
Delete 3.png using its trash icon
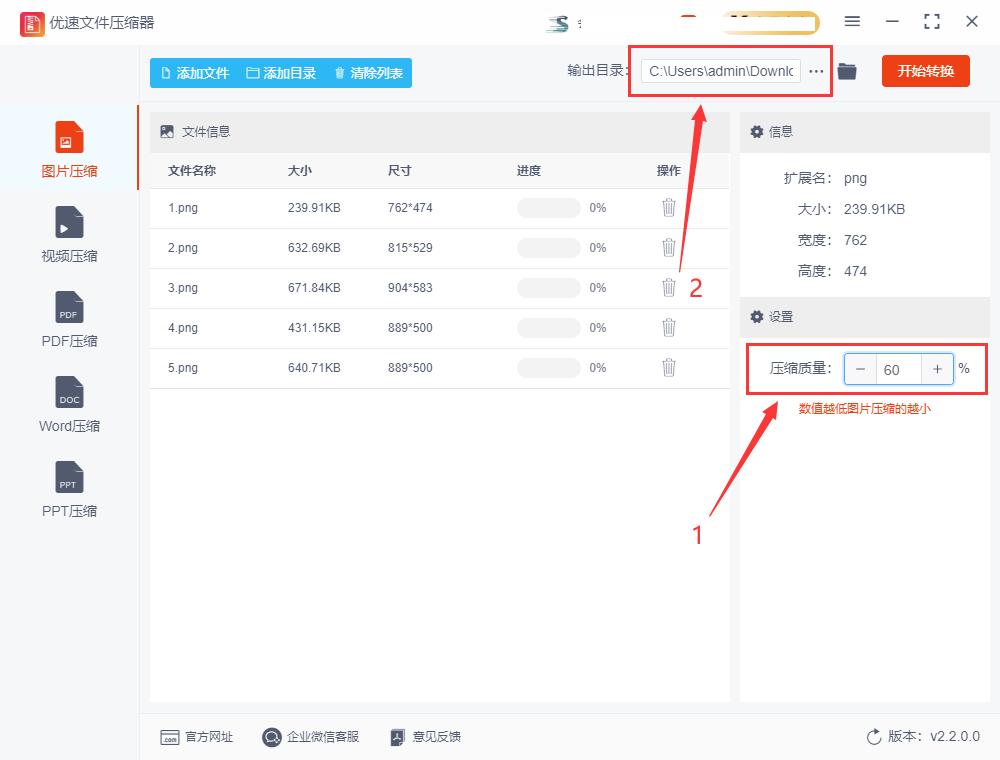tap(669, 288)
